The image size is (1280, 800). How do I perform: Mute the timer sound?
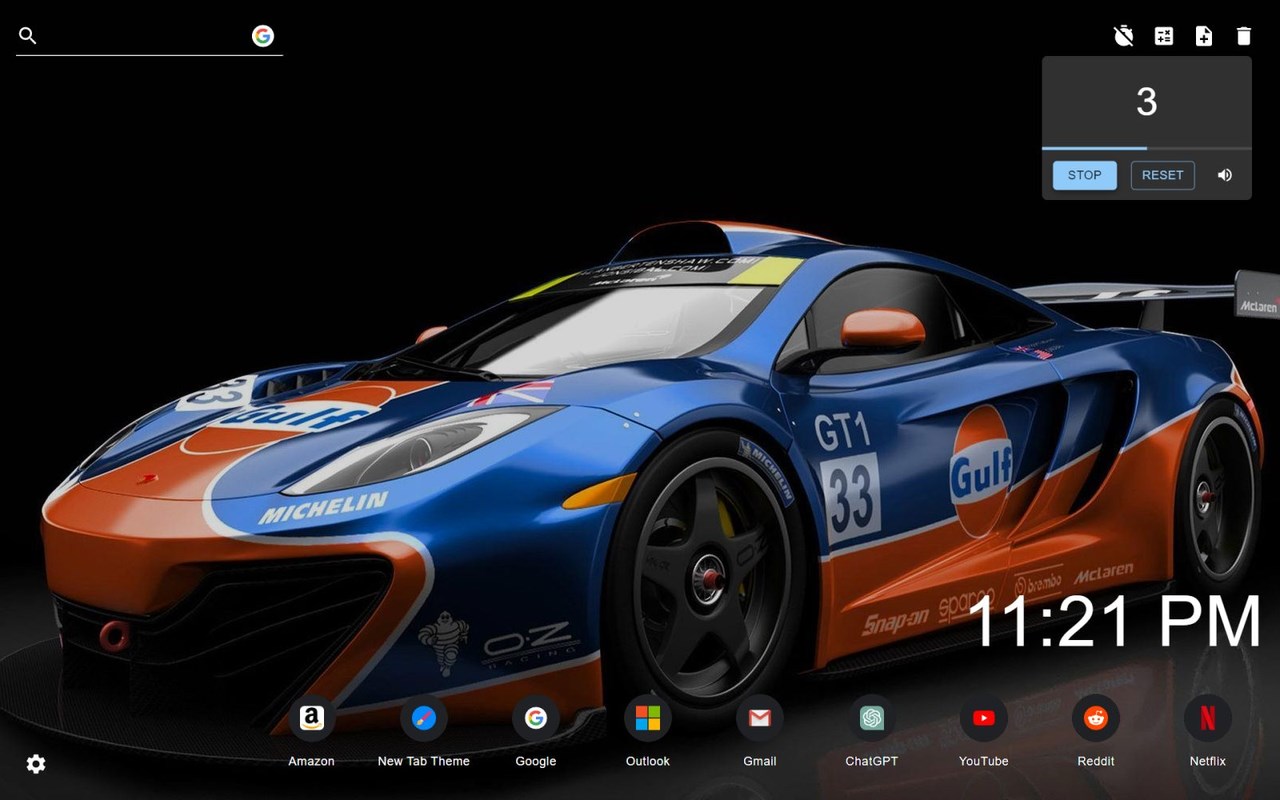click(x=1225, y=175)
